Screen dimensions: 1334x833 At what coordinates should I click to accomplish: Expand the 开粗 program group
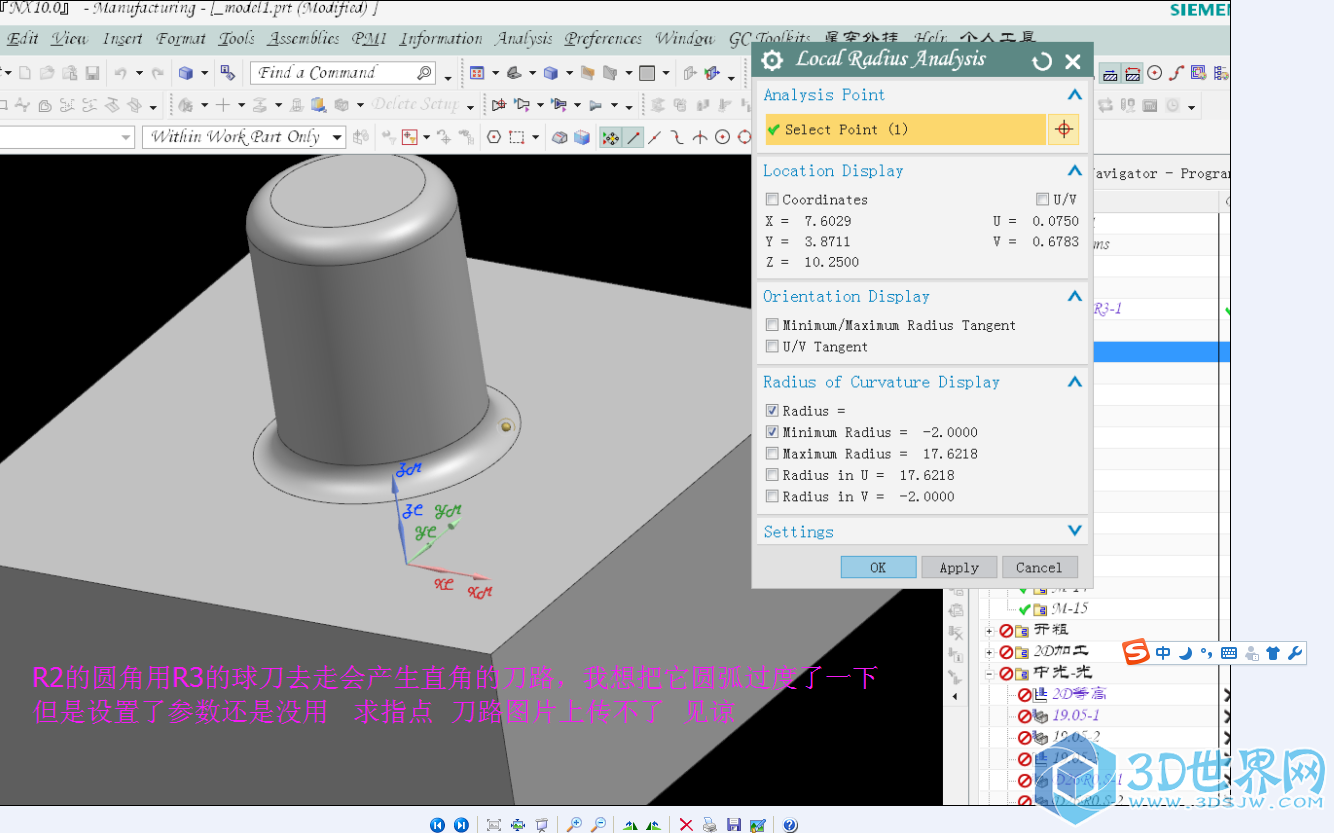coord(990,630)
